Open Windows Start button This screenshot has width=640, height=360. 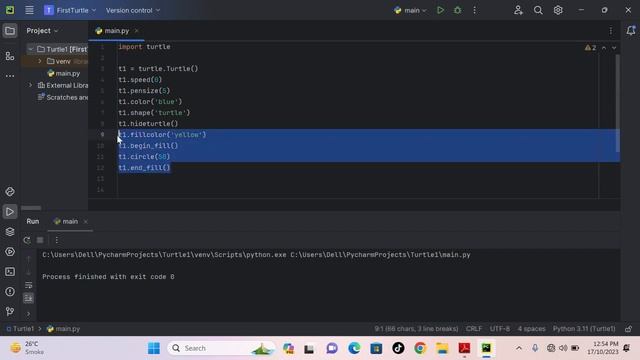tap(154, 348)
